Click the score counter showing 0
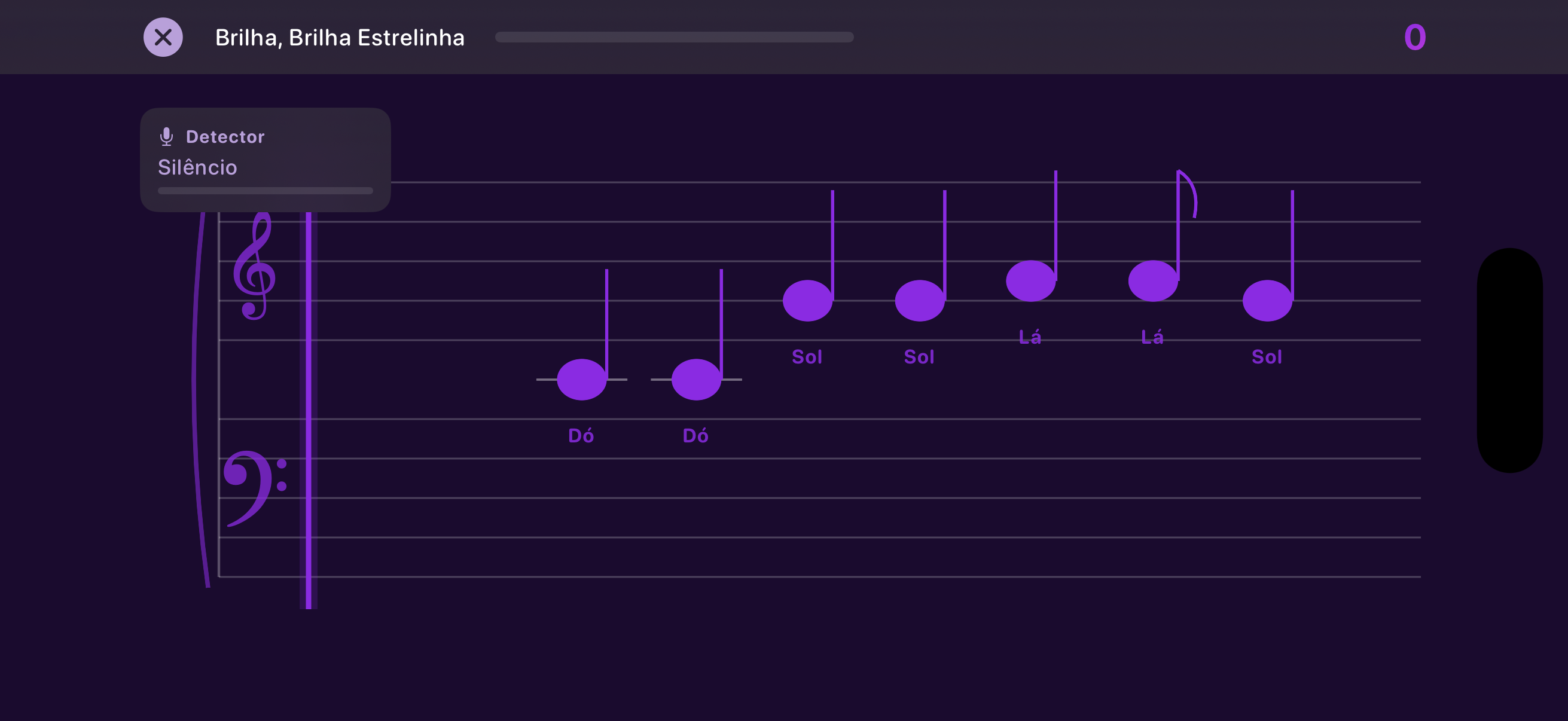1568x721 pixels. [x=1415, y=37]
